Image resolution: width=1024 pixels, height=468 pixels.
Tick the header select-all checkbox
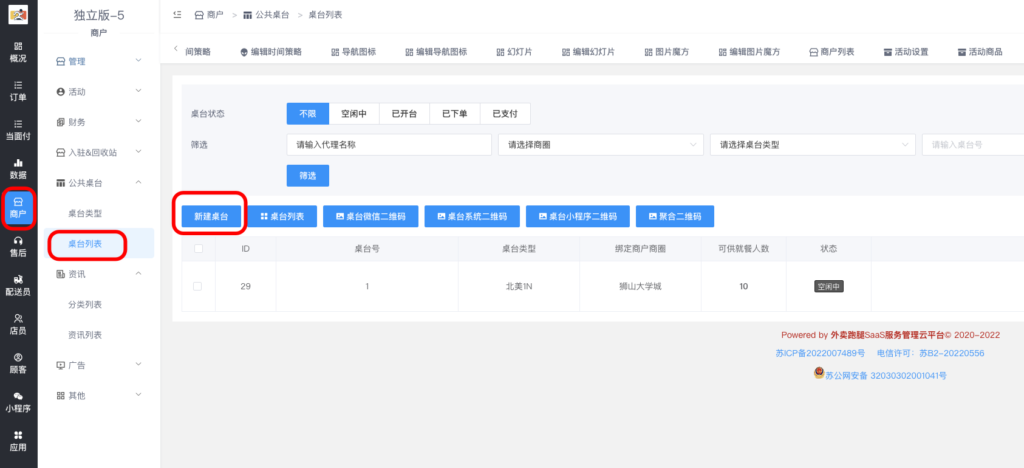point(199,249)
